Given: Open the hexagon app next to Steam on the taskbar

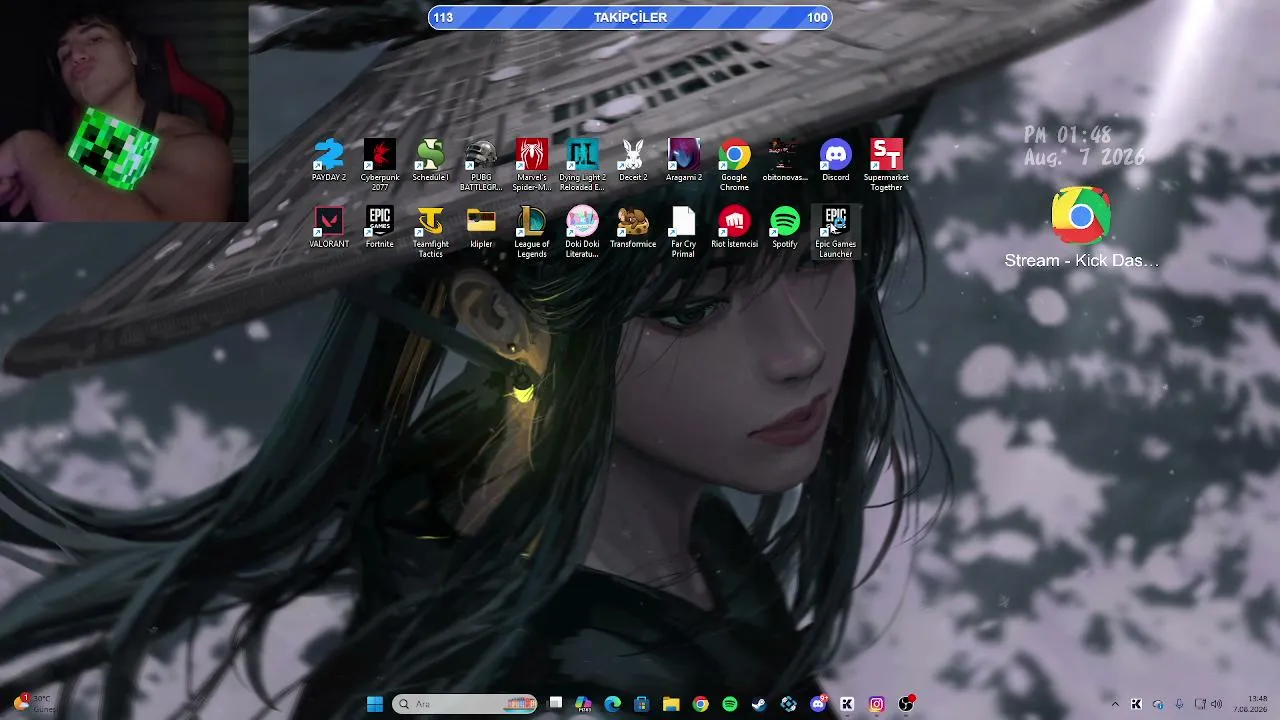Looking at the screenshot, I should click(x=789, y=704).
